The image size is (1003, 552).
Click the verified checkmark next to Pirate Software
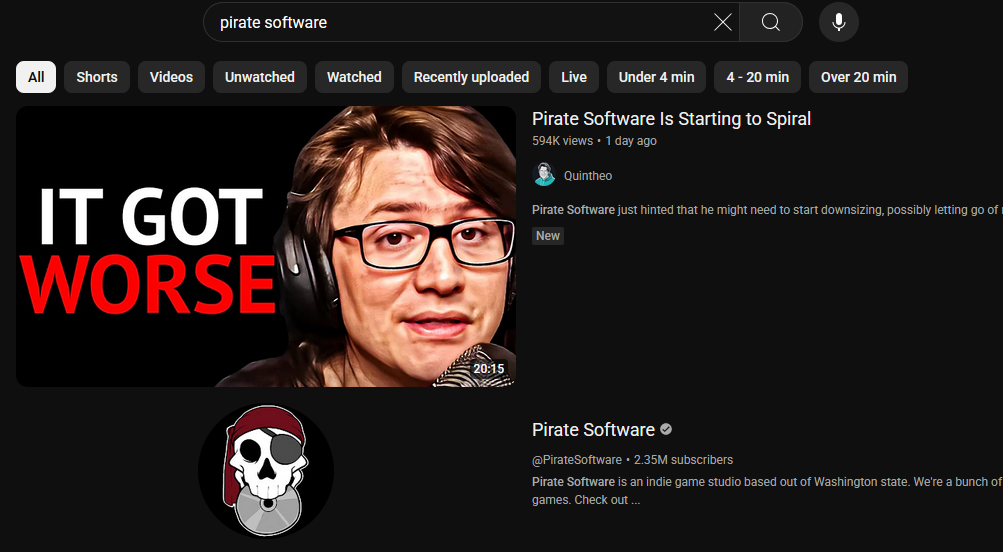(x=666, y=429)
